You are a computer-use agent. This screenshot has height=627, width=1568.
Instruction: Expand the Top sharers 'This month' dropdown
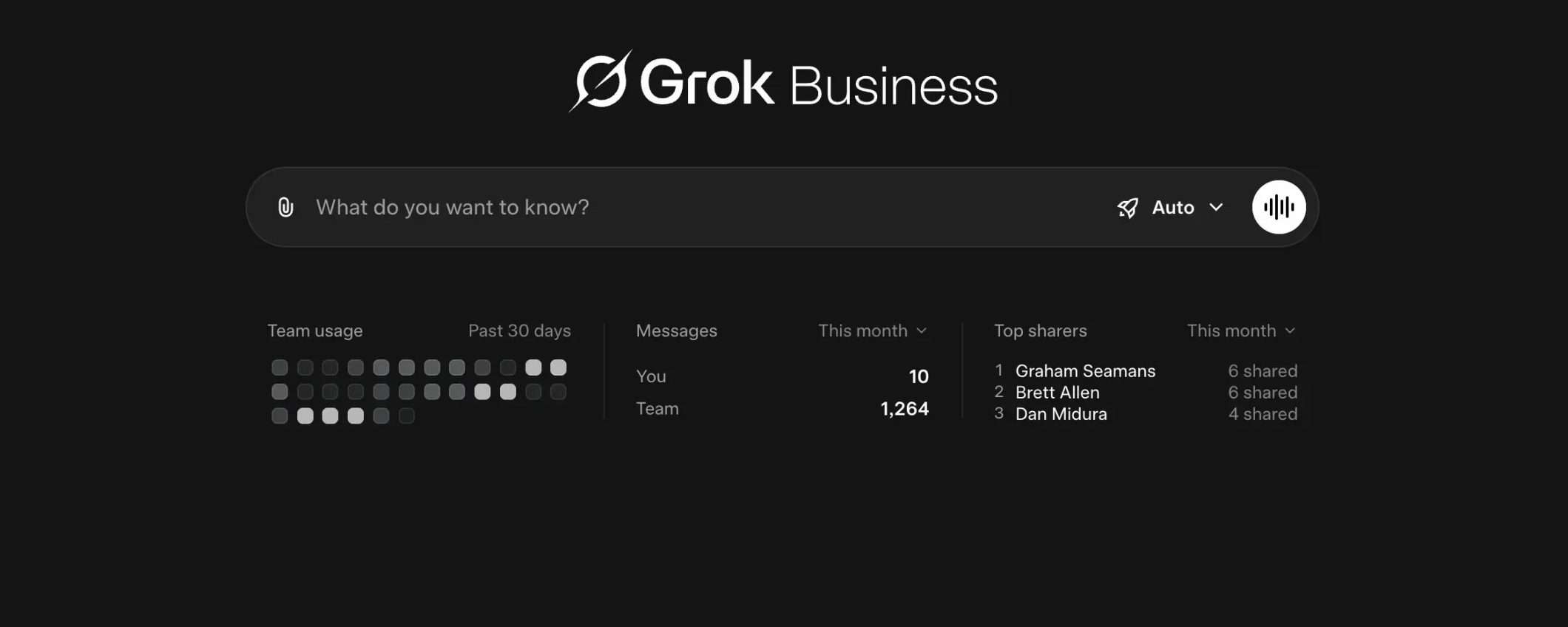(1240, 331)
